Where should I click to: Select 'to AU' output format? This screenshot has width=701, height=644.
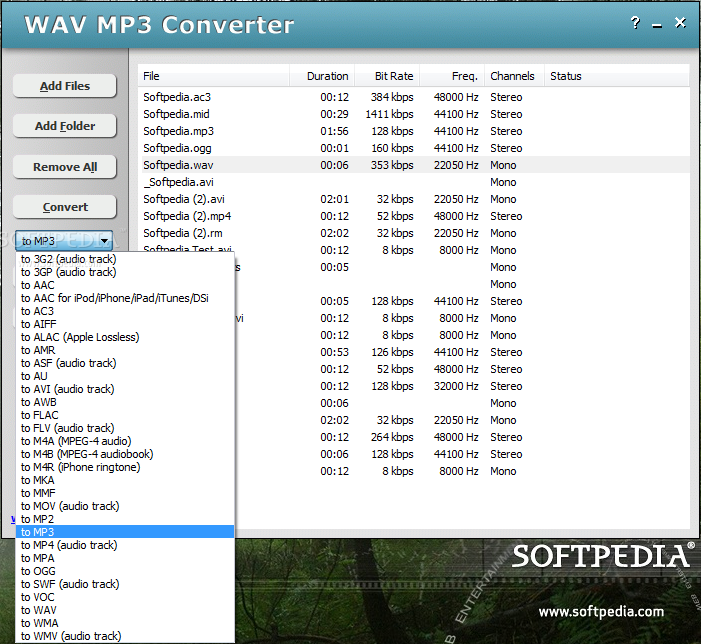pyautogui.click(x=125, y=376)
